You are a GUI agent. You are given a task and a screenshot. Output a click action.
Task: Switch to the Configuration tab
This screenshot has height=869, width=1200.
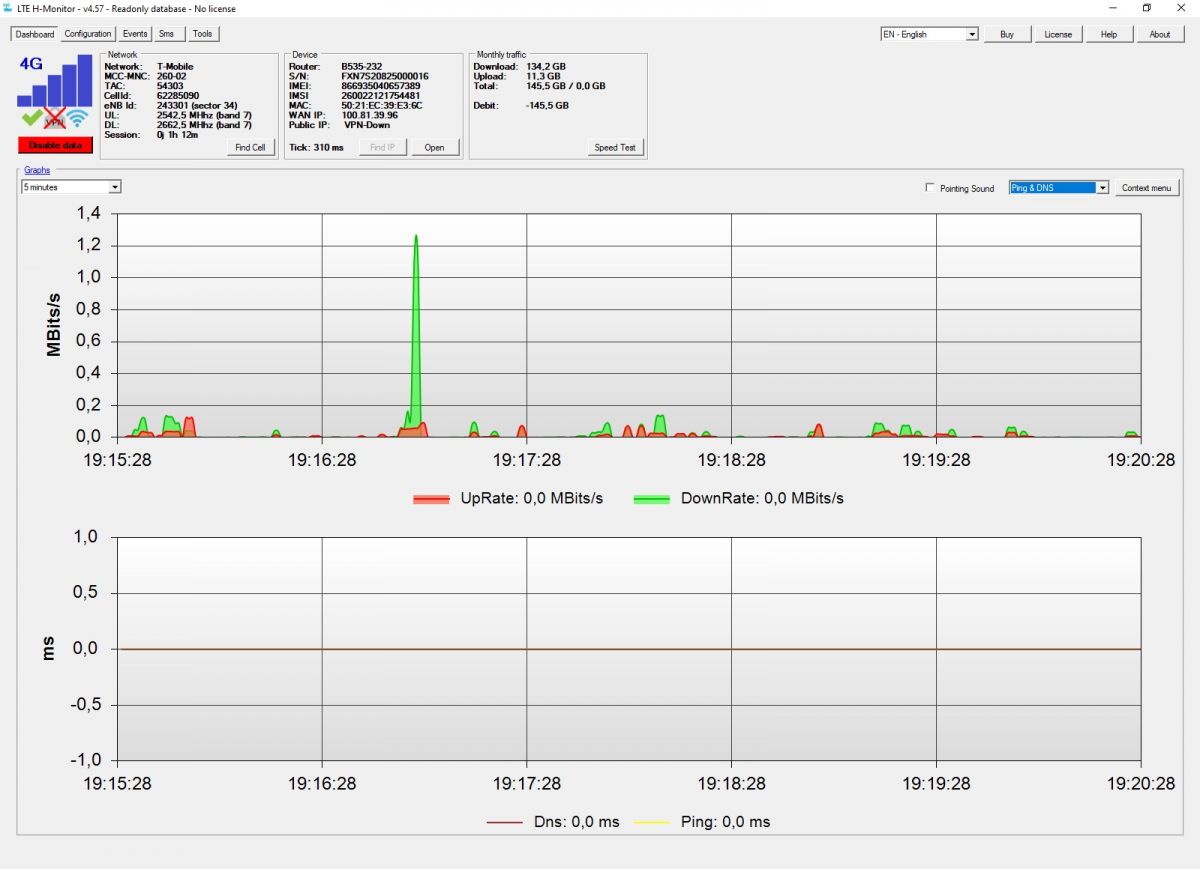pyautogui.click(x=88, y=34)
